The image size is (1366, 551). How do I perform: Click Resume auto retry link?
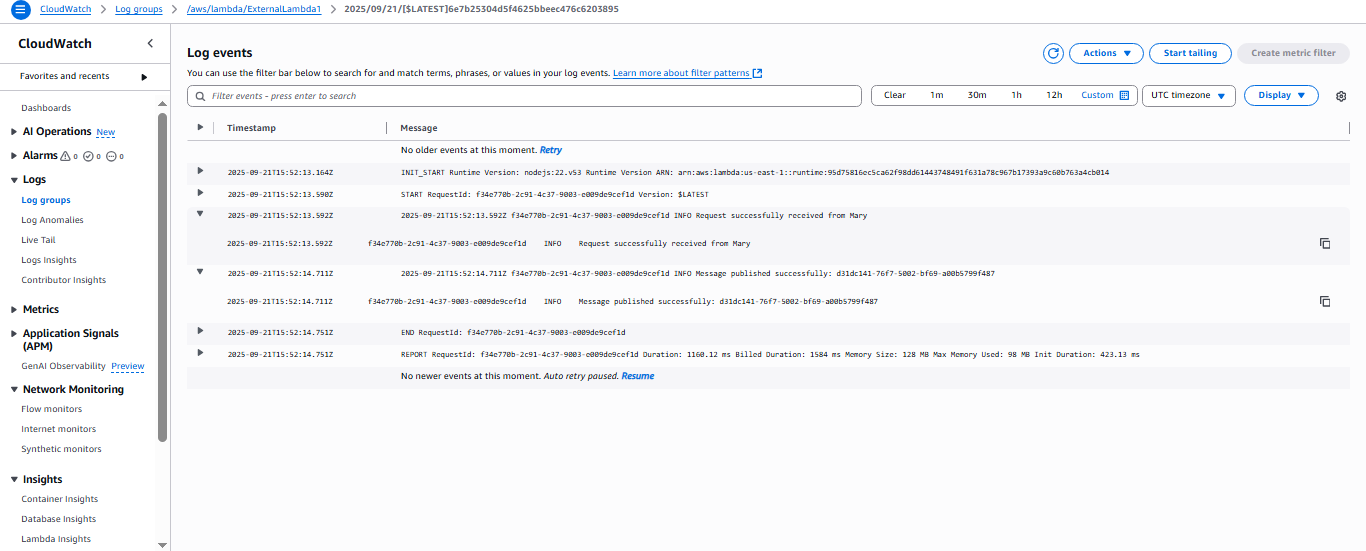[x=638, y=376]
